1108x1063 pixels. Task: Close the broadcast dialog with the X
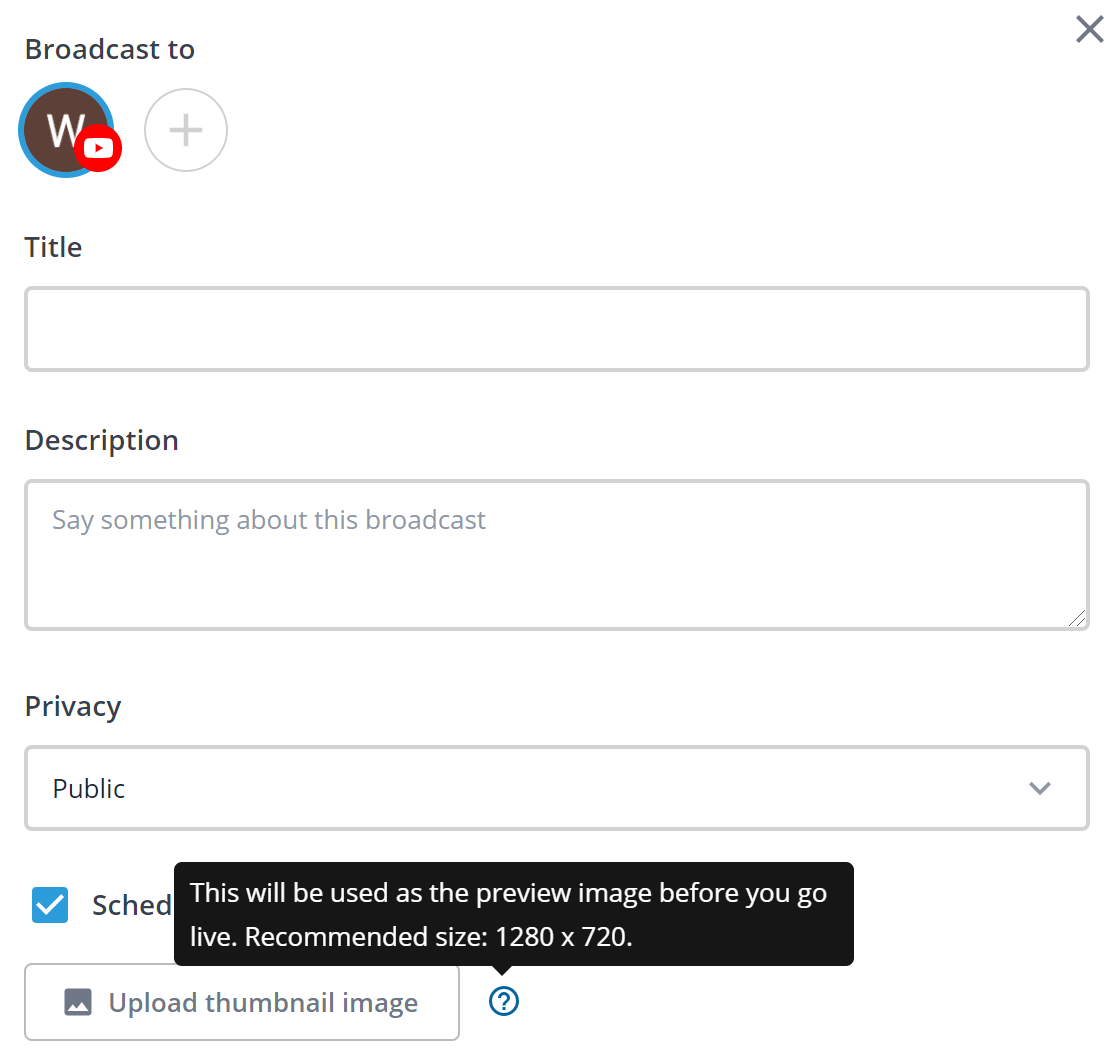(1089, 30)
